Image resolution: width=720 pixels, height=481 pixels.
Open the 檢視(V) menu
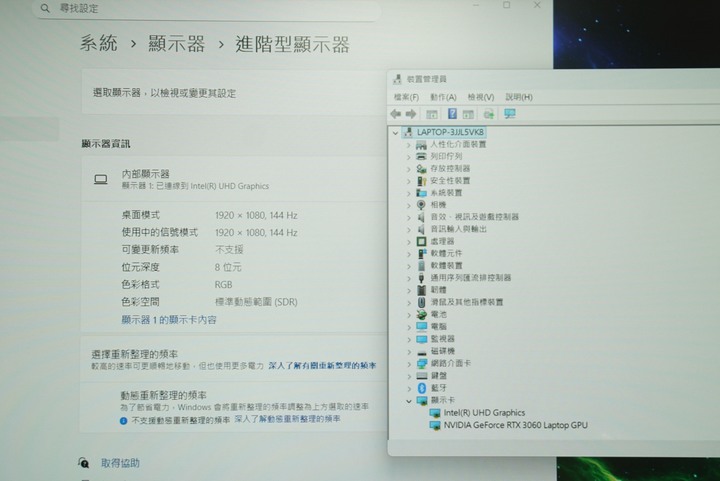click(481, 97)
